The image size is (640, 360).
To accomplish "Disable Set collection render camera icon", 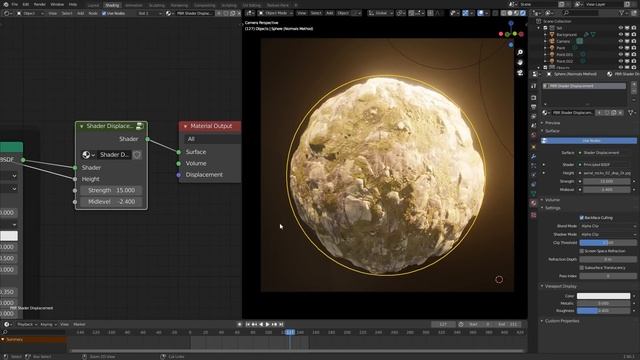I will point(633,28).
